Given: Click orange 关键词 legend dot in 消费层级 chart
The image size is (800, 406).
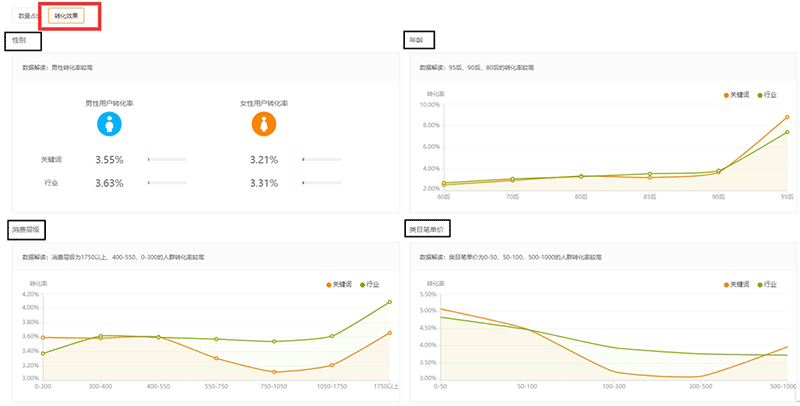Looking at the screenshot, I should (328, 285).
